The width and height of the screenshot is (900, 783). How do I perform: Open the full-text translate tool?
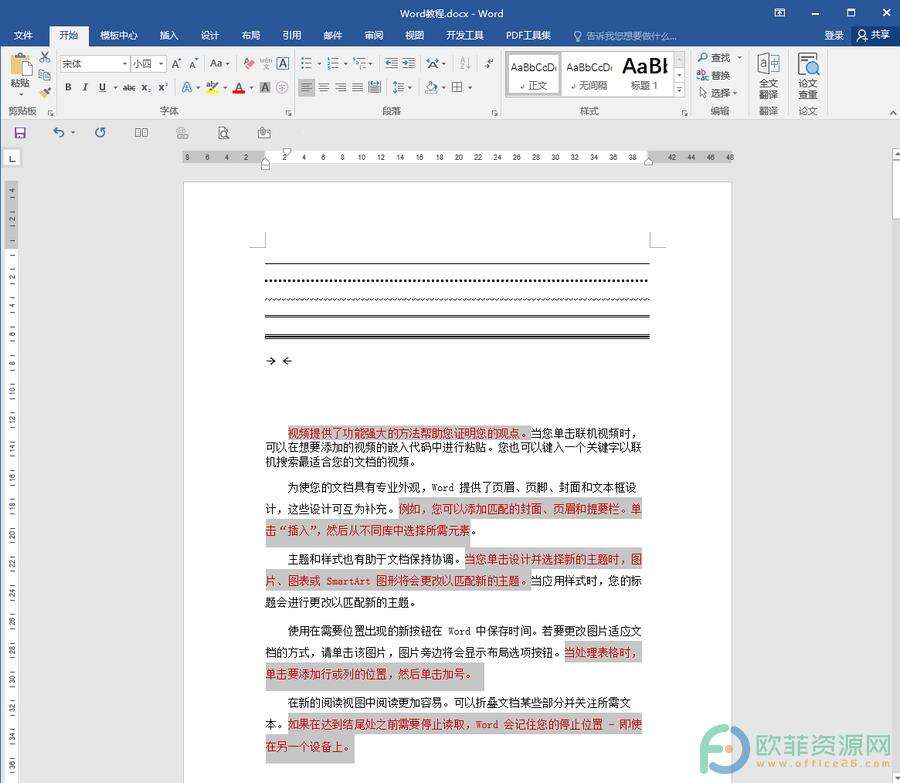769,76
